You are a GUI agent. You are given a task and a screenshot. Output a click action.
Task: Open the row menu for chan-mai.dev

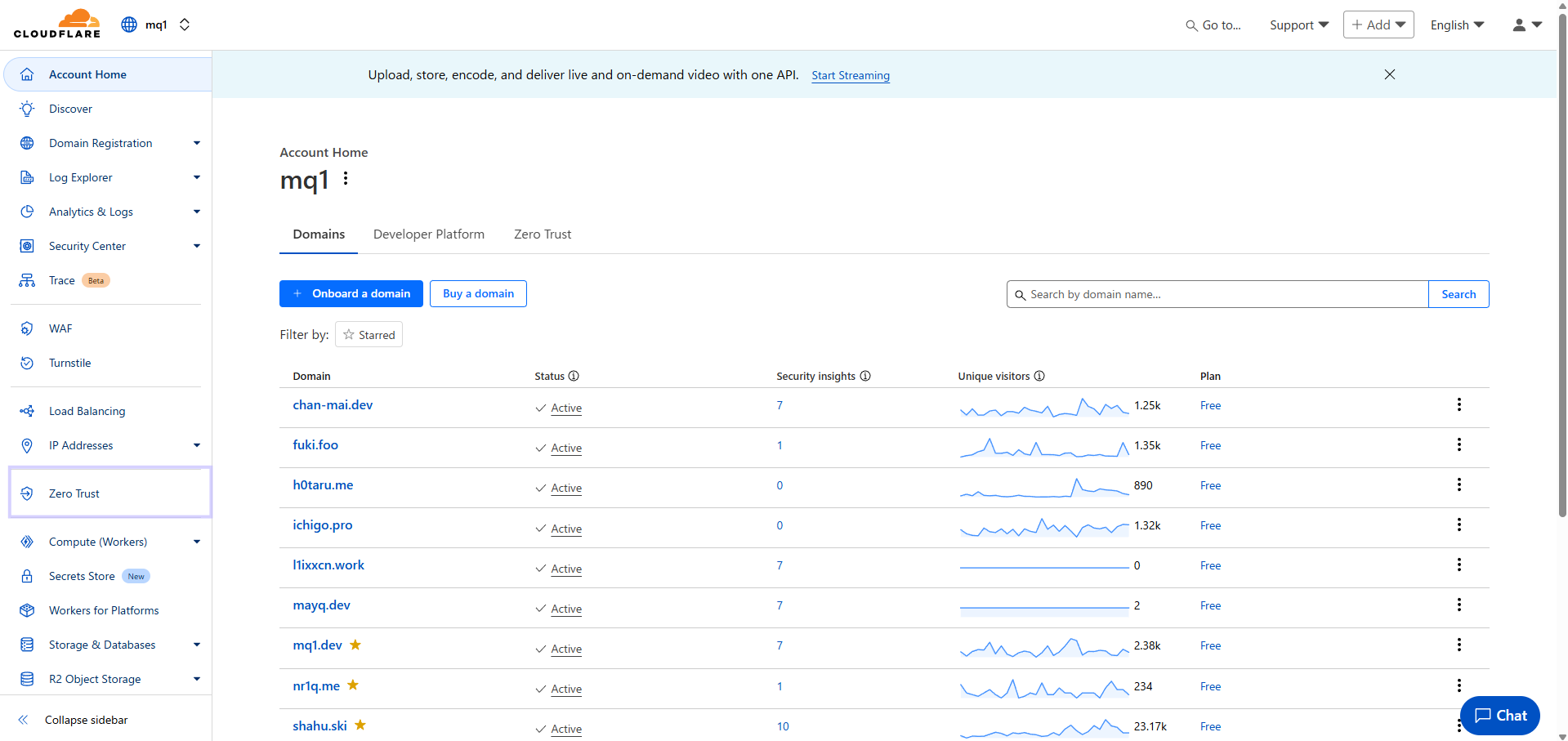point(1459,404)
